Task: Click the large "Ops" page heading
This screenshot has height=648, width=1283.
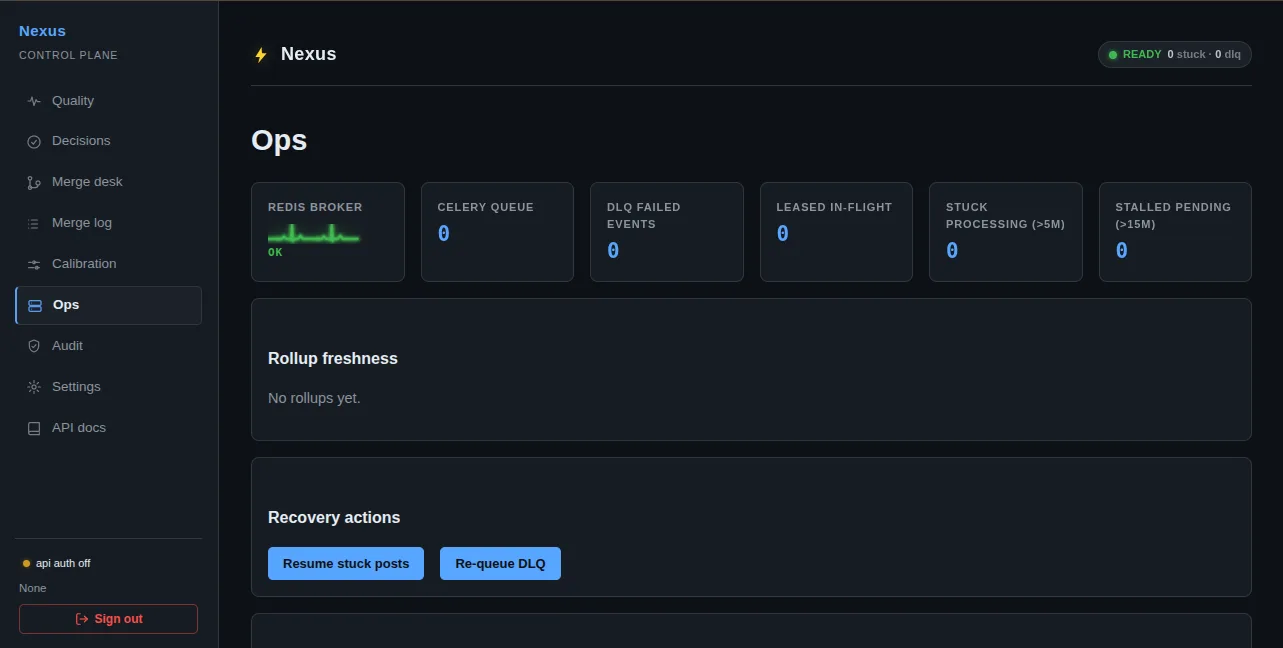Action: click(x=279, y=140)
